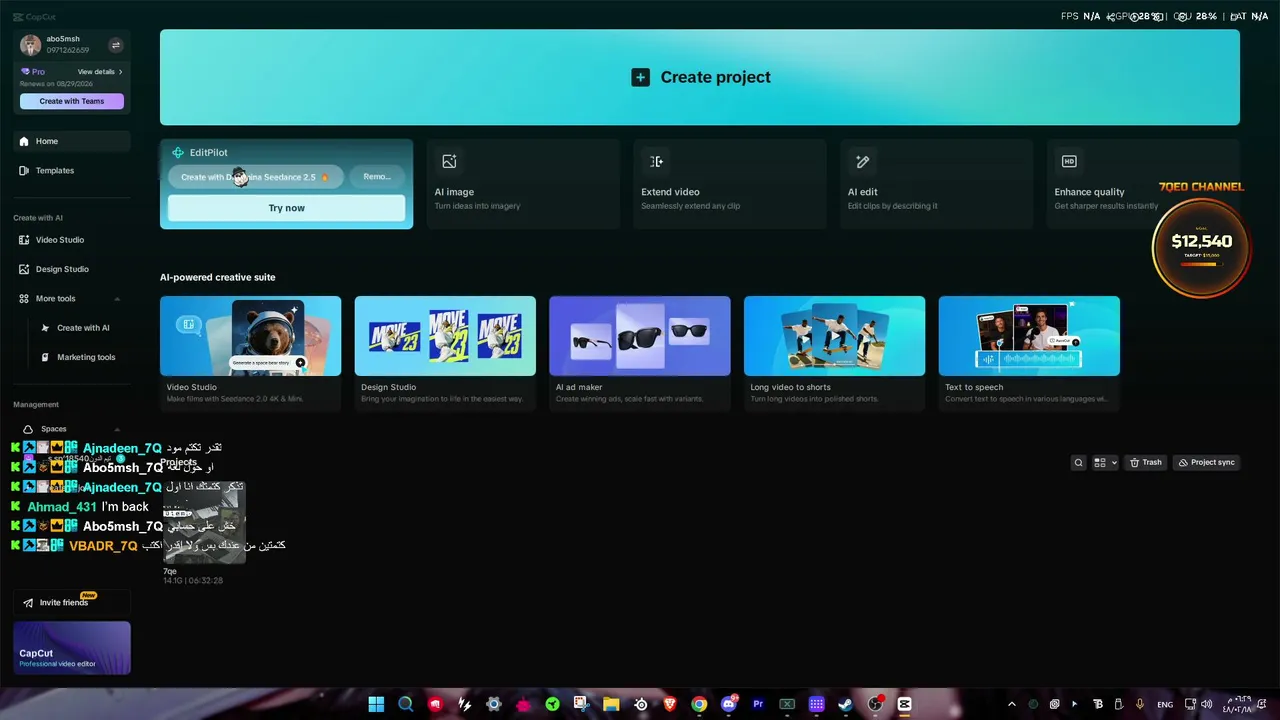The width and height of the screenshot is (1280, 720).
Task: Open the OBS Studio icon in taskbar
Action: tap(875, 704)
